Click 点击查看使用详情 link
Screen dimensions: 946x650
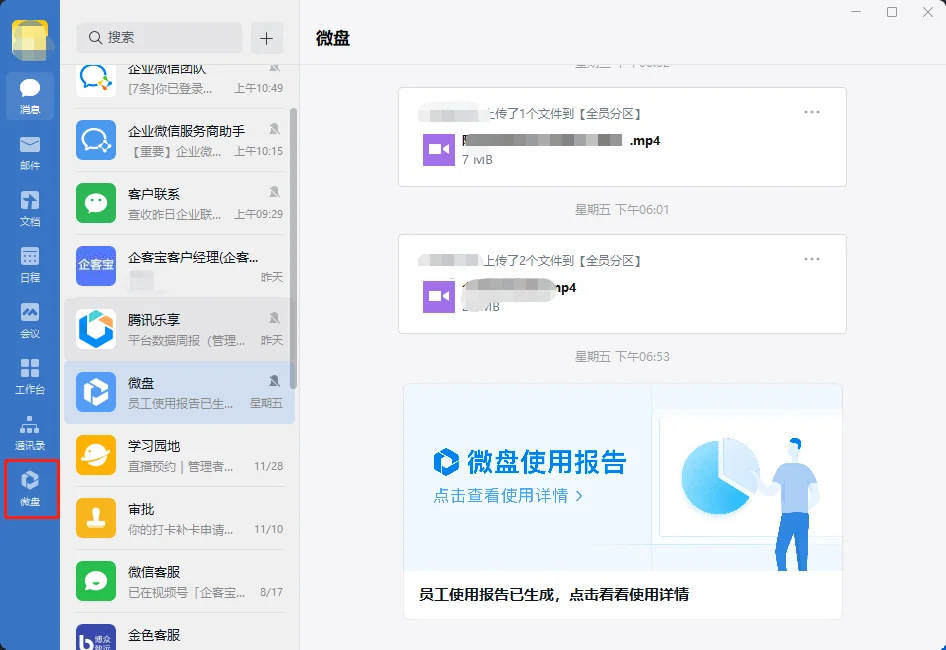(x=507, y=496)
